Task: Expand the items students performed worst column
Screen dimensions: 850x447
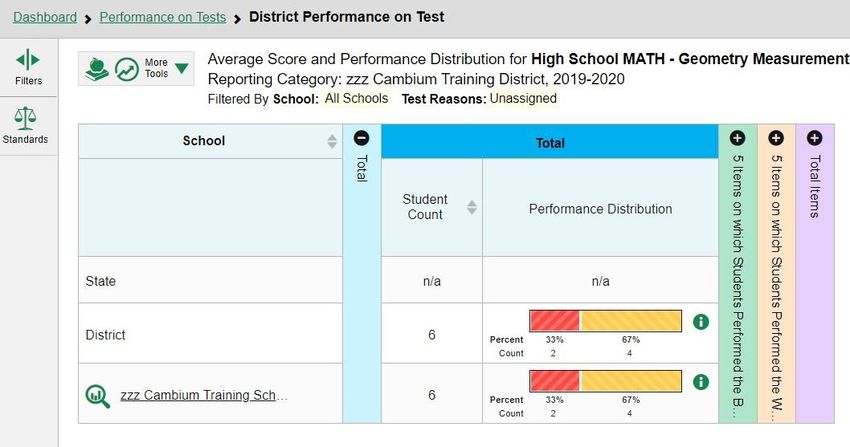Action: point(776,138)
